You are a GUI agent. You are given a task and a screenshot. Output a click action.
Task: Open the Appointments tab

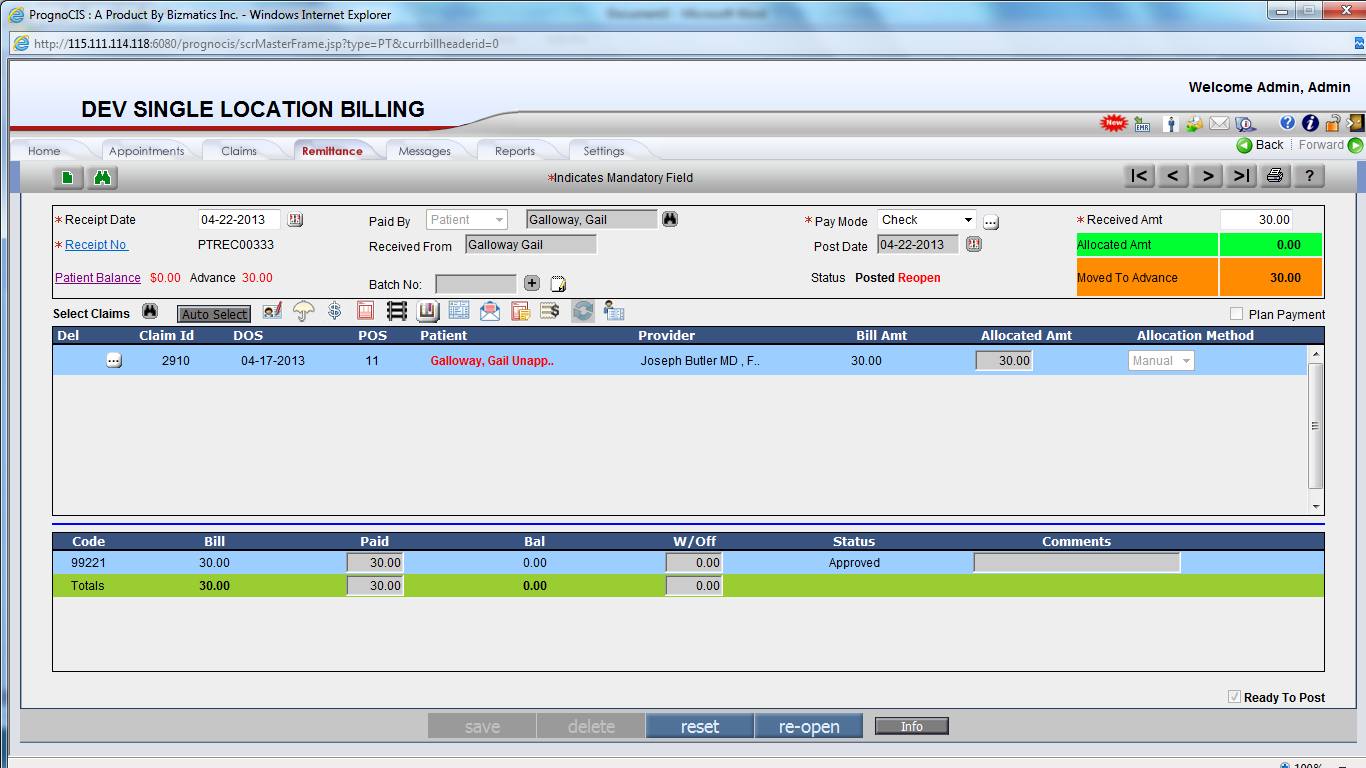pyautogui.click(x=147, y=151)
